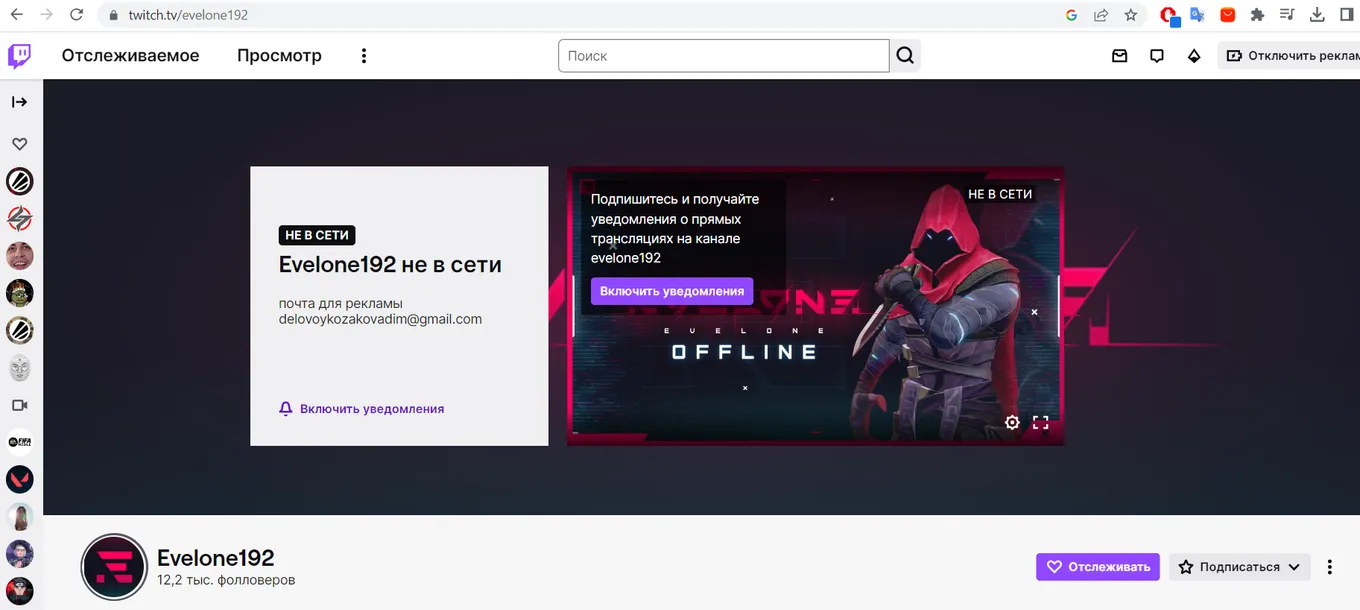Click the Evelone192 channel name heading

(x=216, y=558)
